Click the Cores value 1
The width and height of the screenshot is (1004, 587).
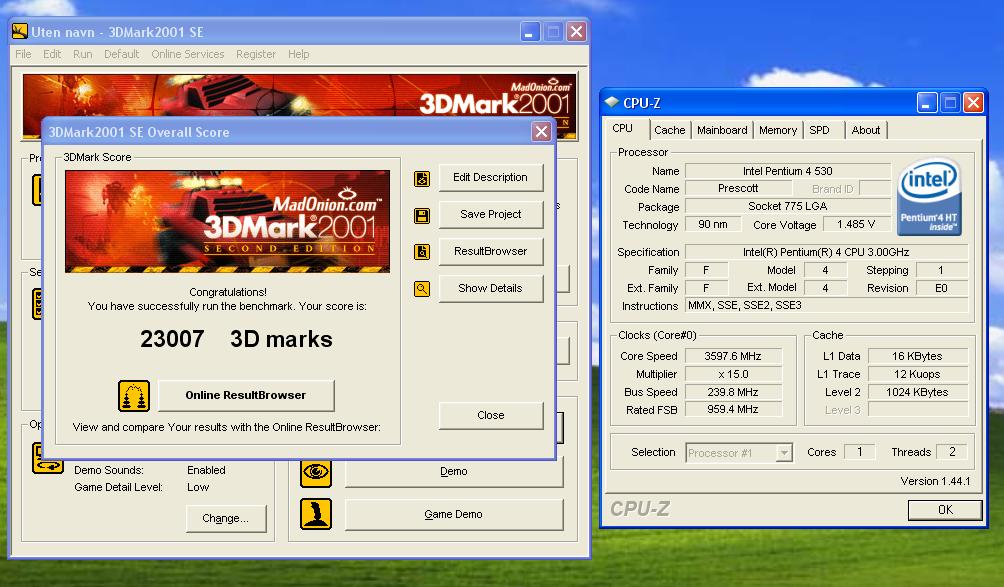tap(860, 452)
